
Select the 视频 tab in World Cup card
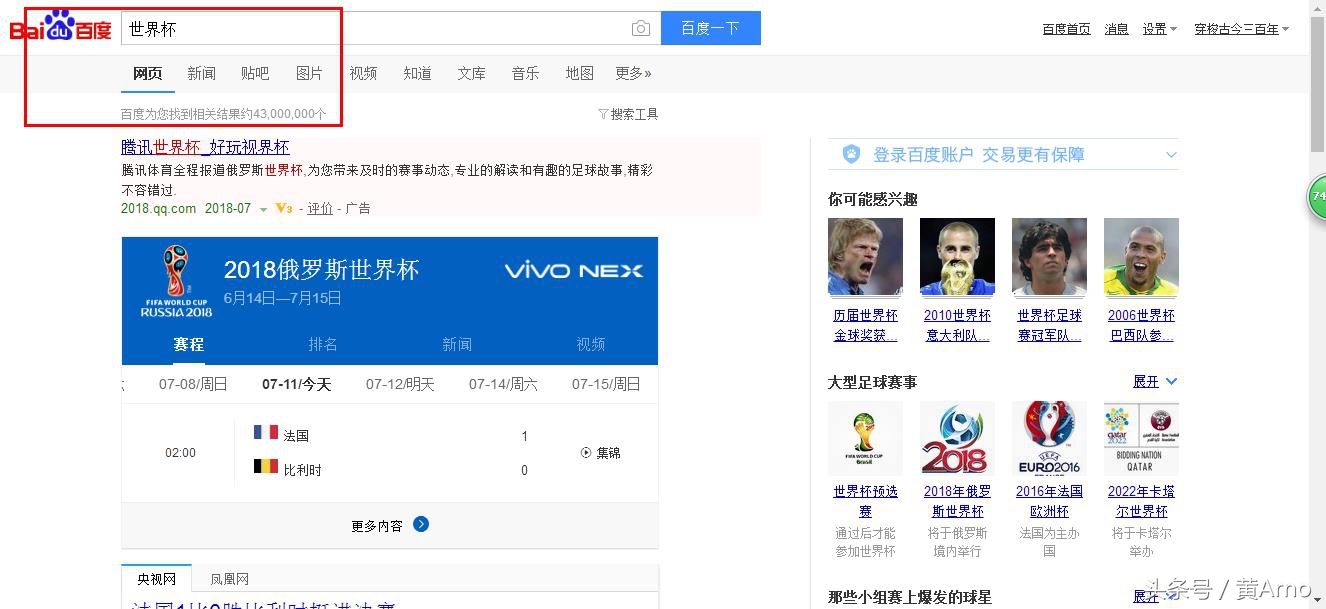tap(591, 344)
